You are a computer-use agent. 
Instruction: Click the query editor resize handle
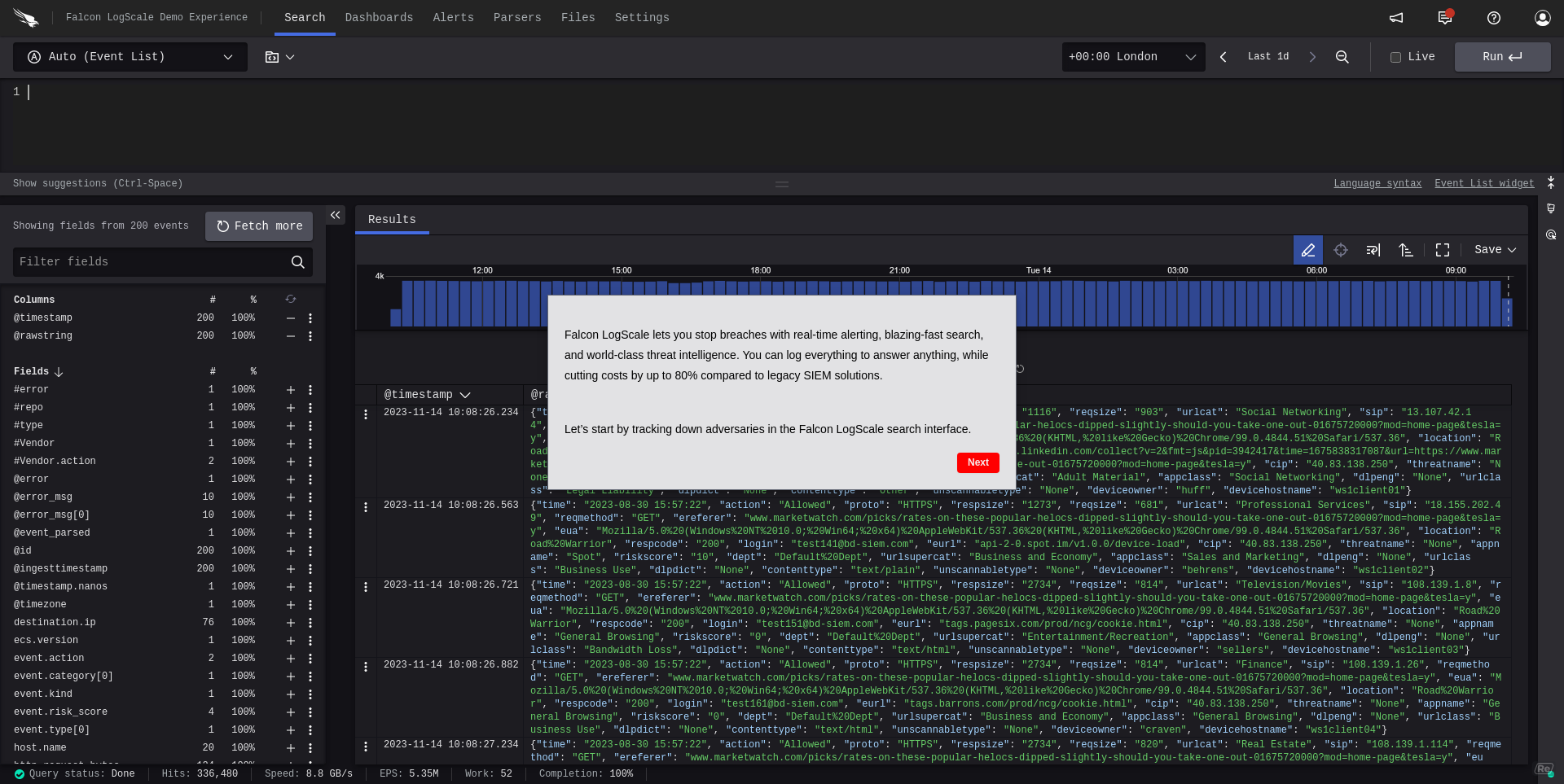point(782,184)
